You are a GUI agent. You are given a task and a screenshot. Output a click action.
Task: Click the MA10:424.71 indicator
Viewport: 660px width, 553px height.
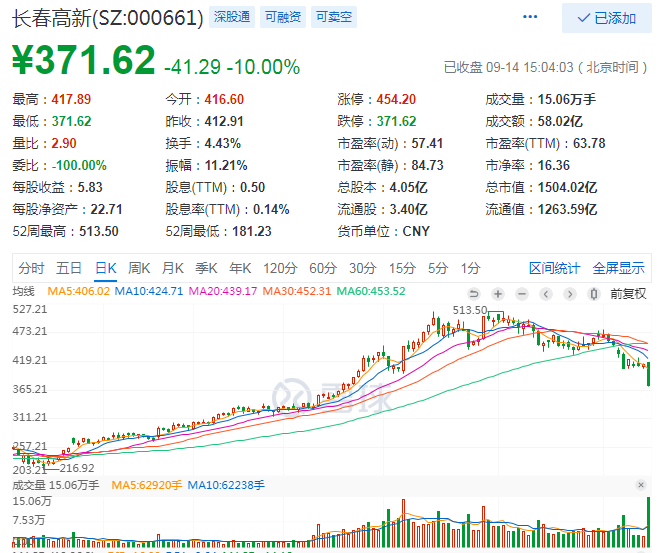coord(149,291)
